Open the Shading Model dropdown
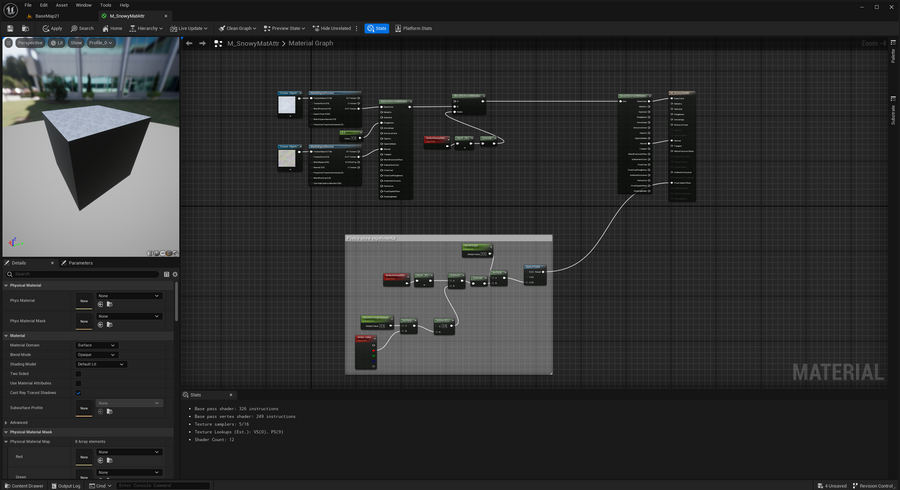Viewport: 900px width, 490px height. pyautogui.click(x=101, y=364)
